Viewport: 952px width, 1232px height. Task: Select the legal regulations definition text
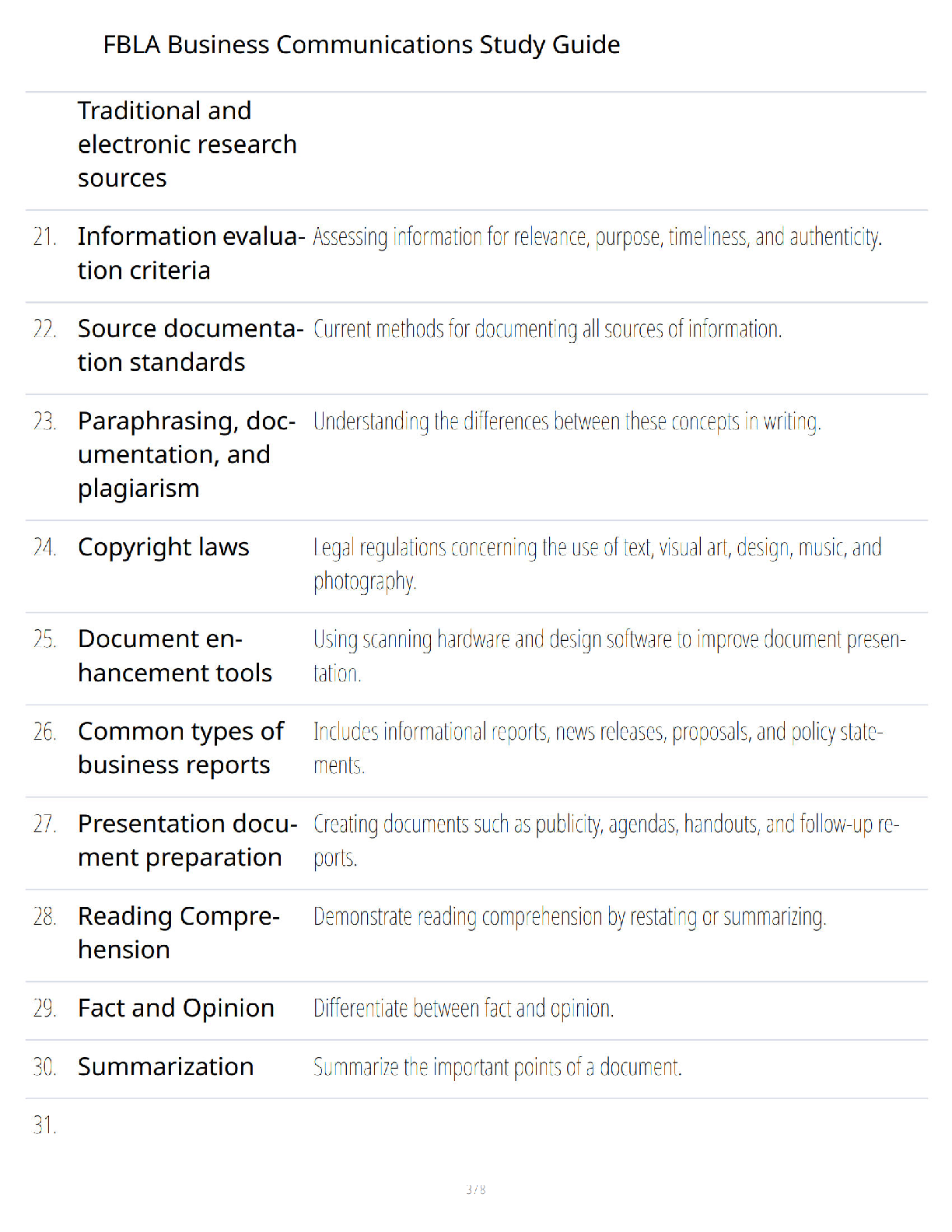coord(597,564)
